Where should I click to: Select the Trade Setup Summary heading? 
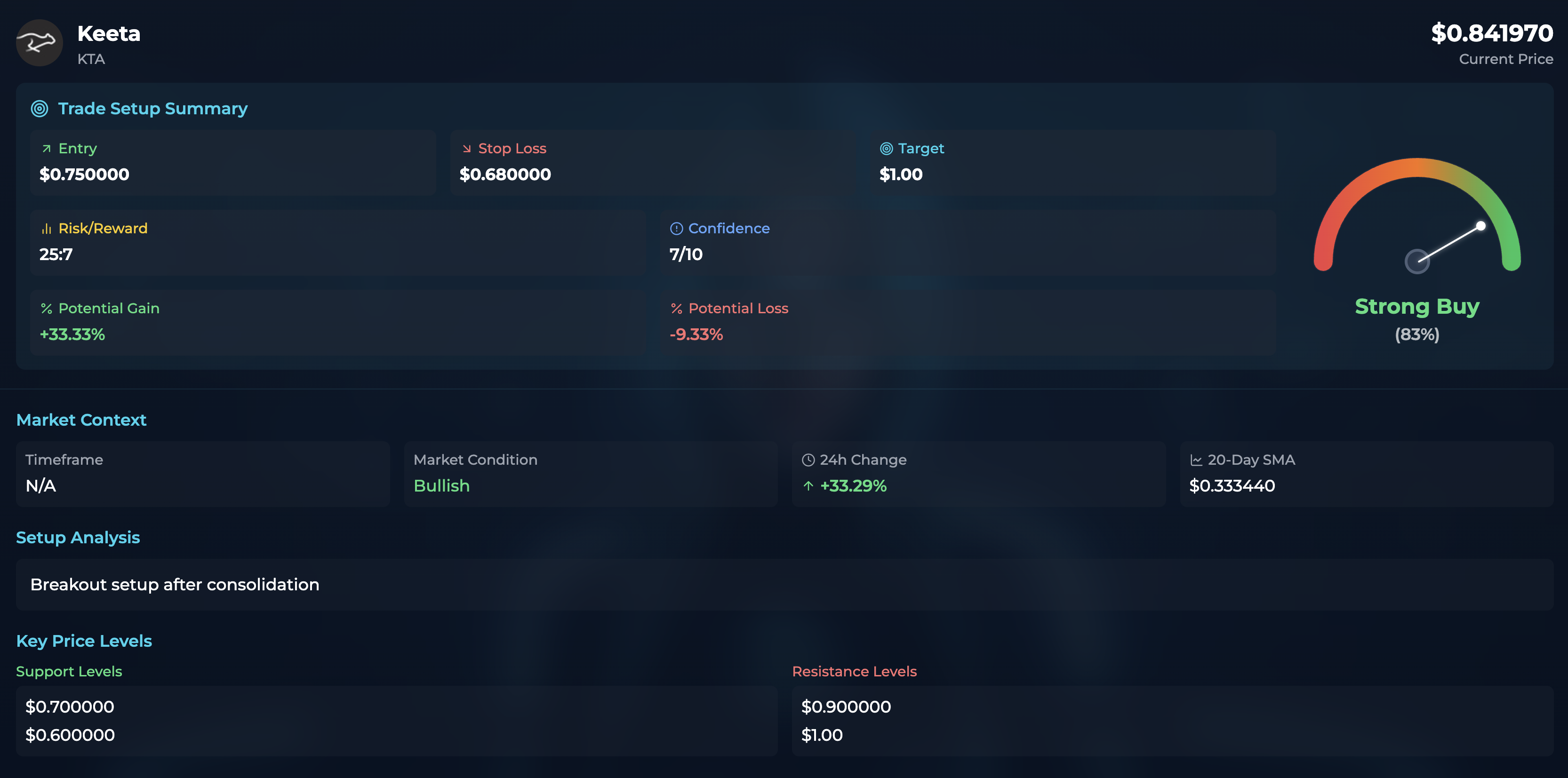[153, 109]
